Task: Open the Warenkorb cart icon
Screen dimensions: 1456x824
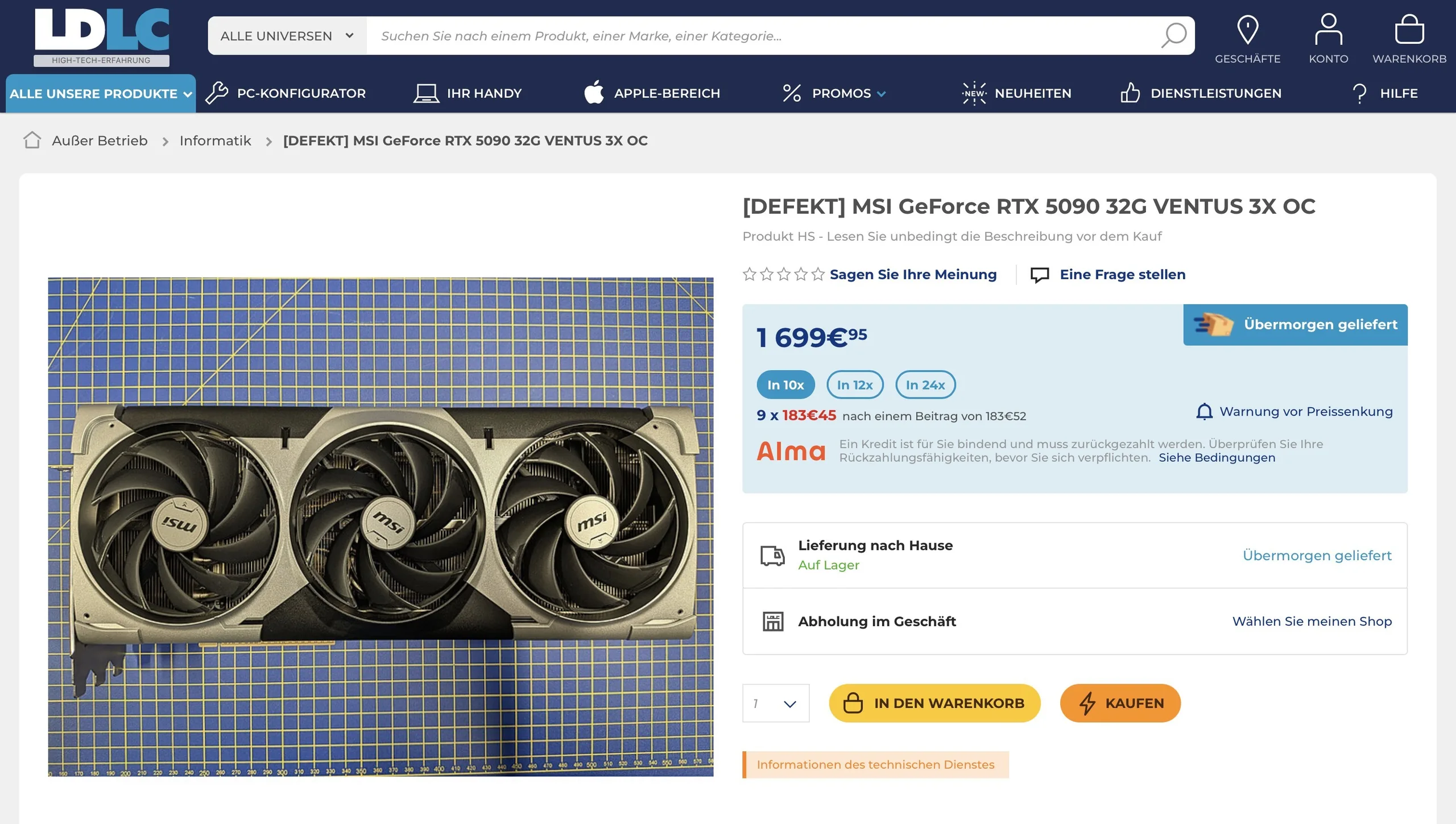Action: [1409, 30]
